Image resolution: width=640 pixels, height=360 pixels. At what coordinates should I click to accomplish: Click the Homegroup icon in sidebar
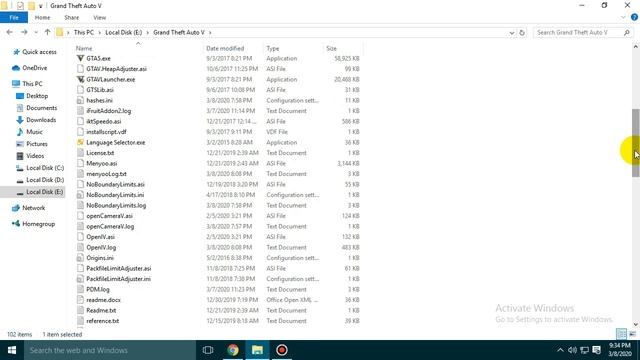16,224
